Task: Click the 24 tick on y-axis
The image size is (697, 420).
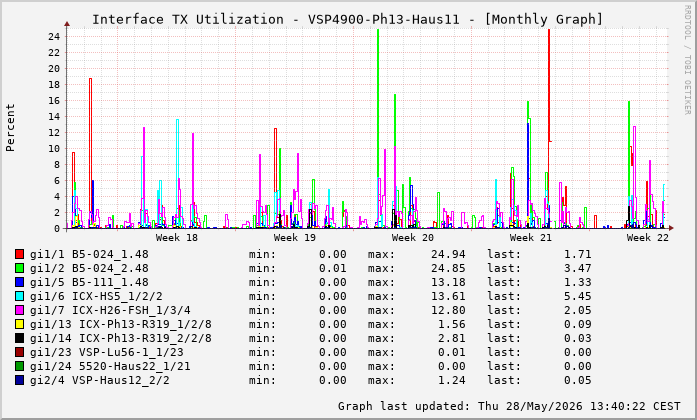Action: click(54, 36)
